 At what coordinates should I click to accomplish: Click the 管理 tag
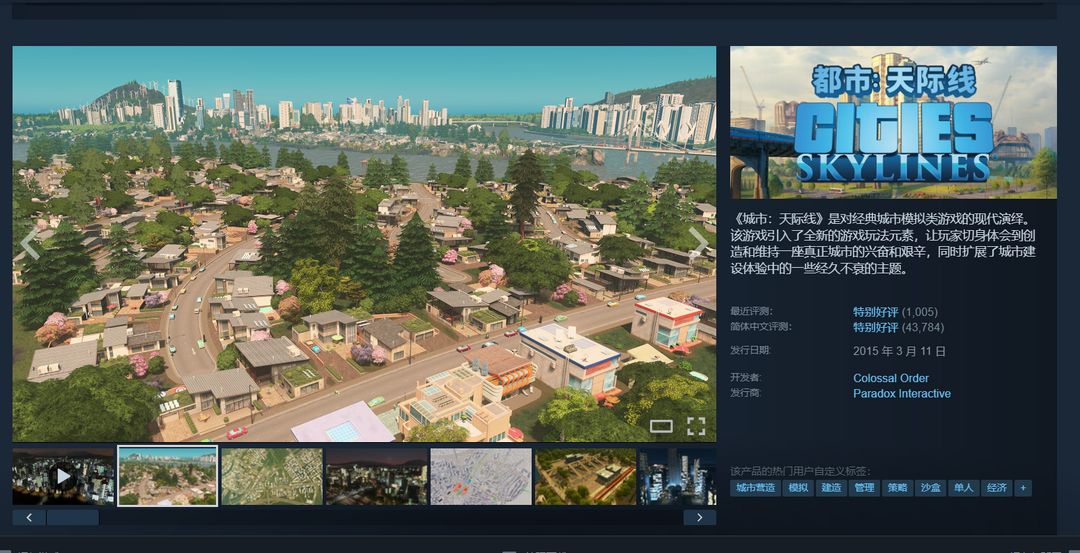864,488
